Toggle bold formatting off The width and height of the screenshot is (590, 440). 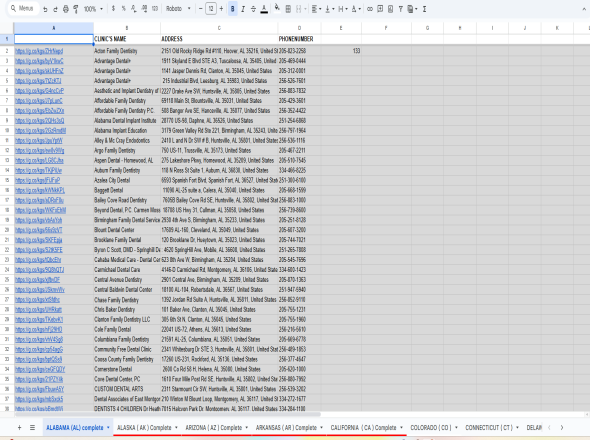233,9
